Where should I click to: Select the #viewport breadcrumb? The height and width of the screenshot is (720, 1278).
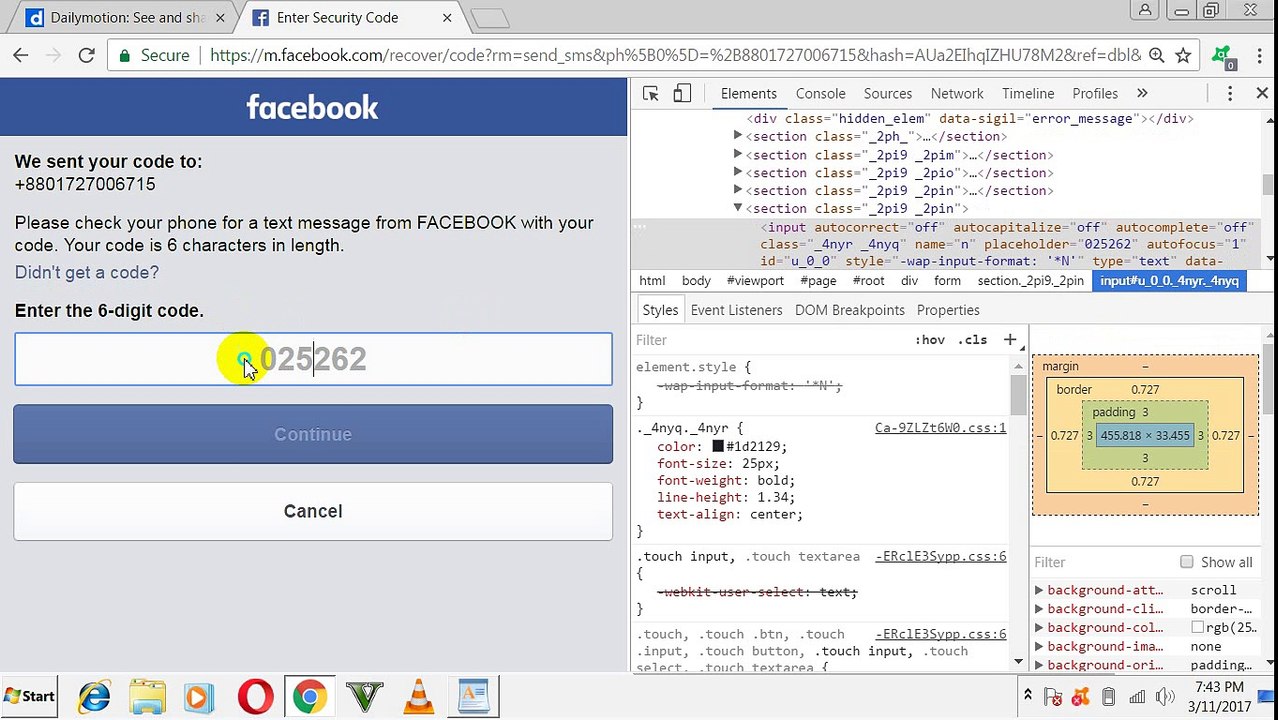pos(755,281)
